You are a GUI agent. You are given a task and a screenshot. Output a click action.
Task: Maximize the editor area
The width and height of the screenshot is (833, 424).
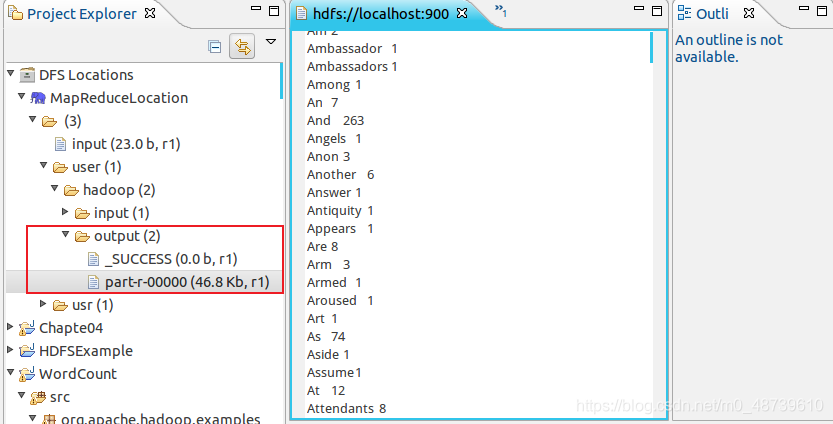click(657, 11)
